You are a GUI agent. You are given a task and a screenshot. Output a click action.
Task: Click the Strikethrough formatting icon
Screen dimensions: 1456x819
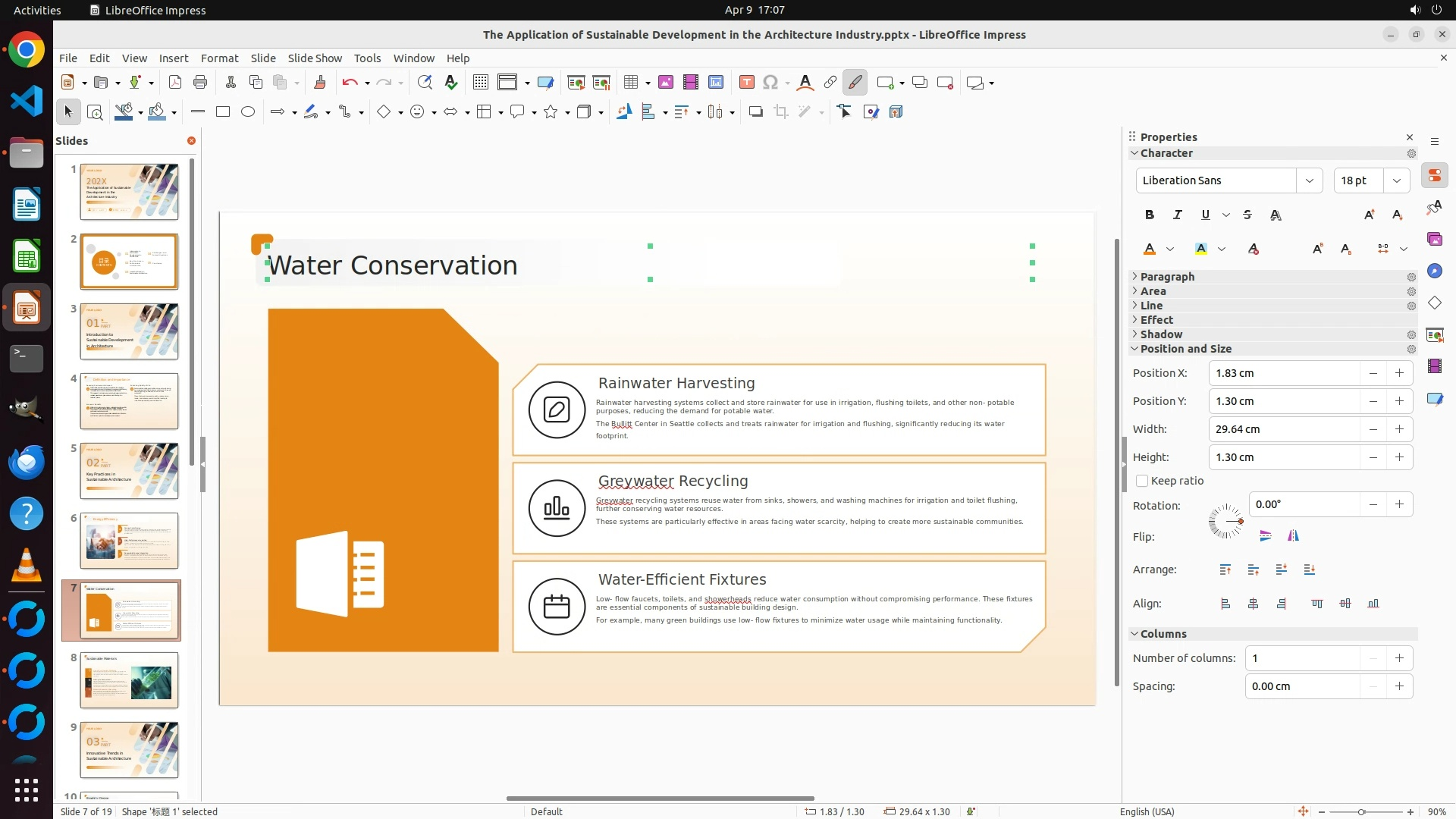[x=1247, y=215]
